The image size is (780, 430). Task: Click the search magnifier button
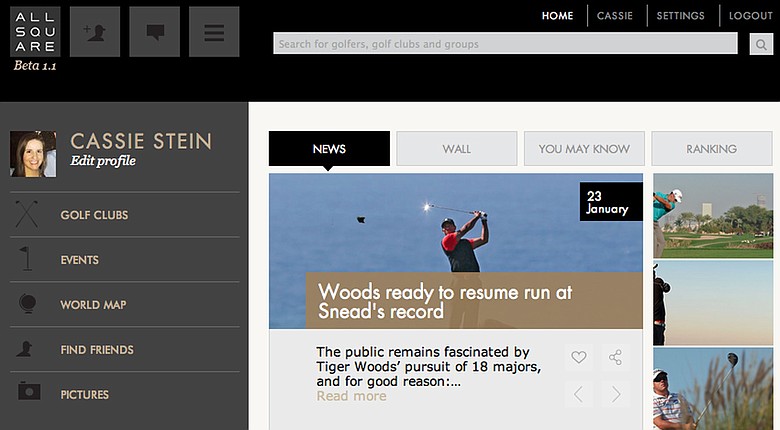(x=761, y=44)
